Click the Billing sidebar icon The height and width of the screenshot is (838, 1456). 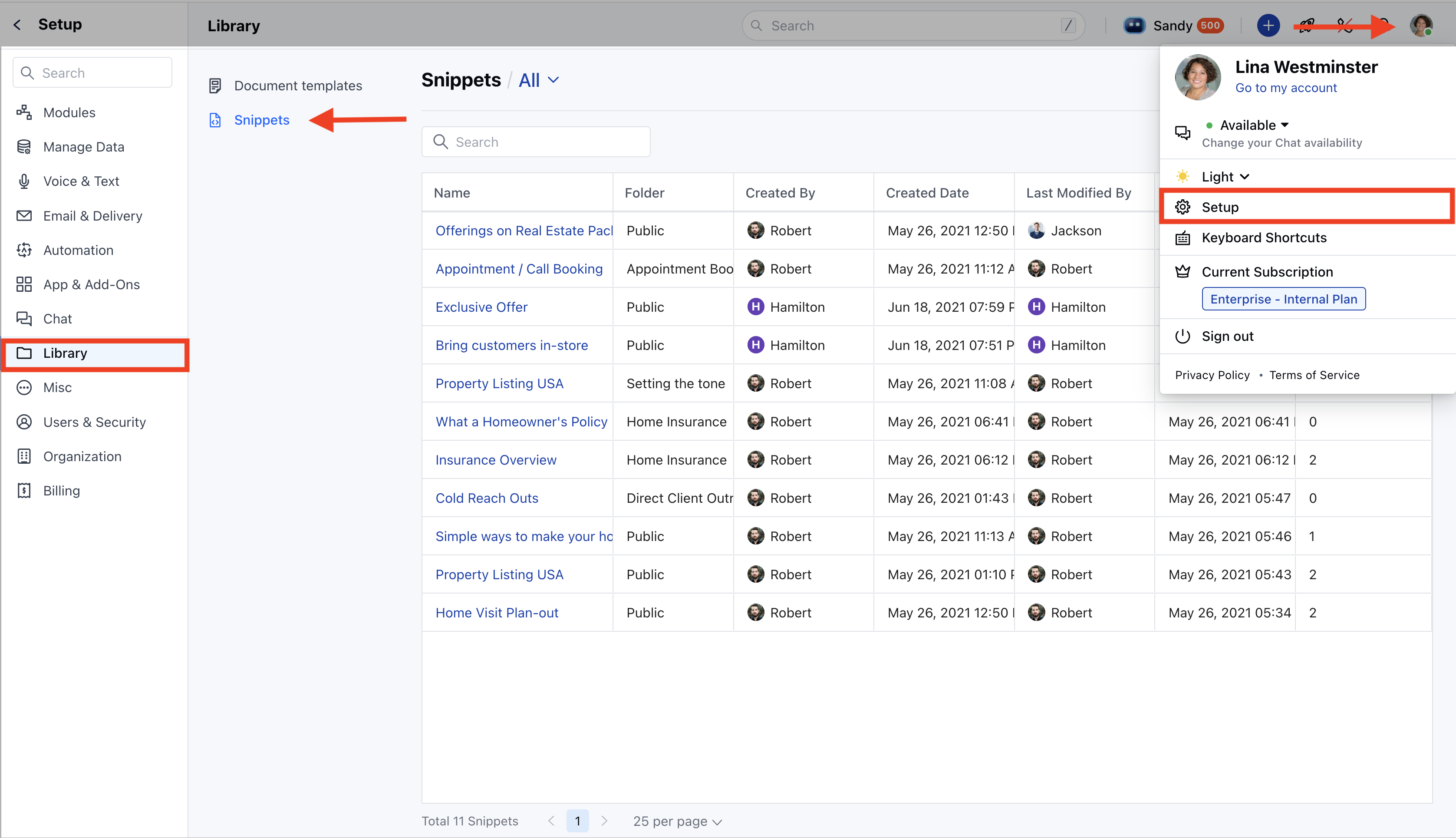tap(24, 490)
